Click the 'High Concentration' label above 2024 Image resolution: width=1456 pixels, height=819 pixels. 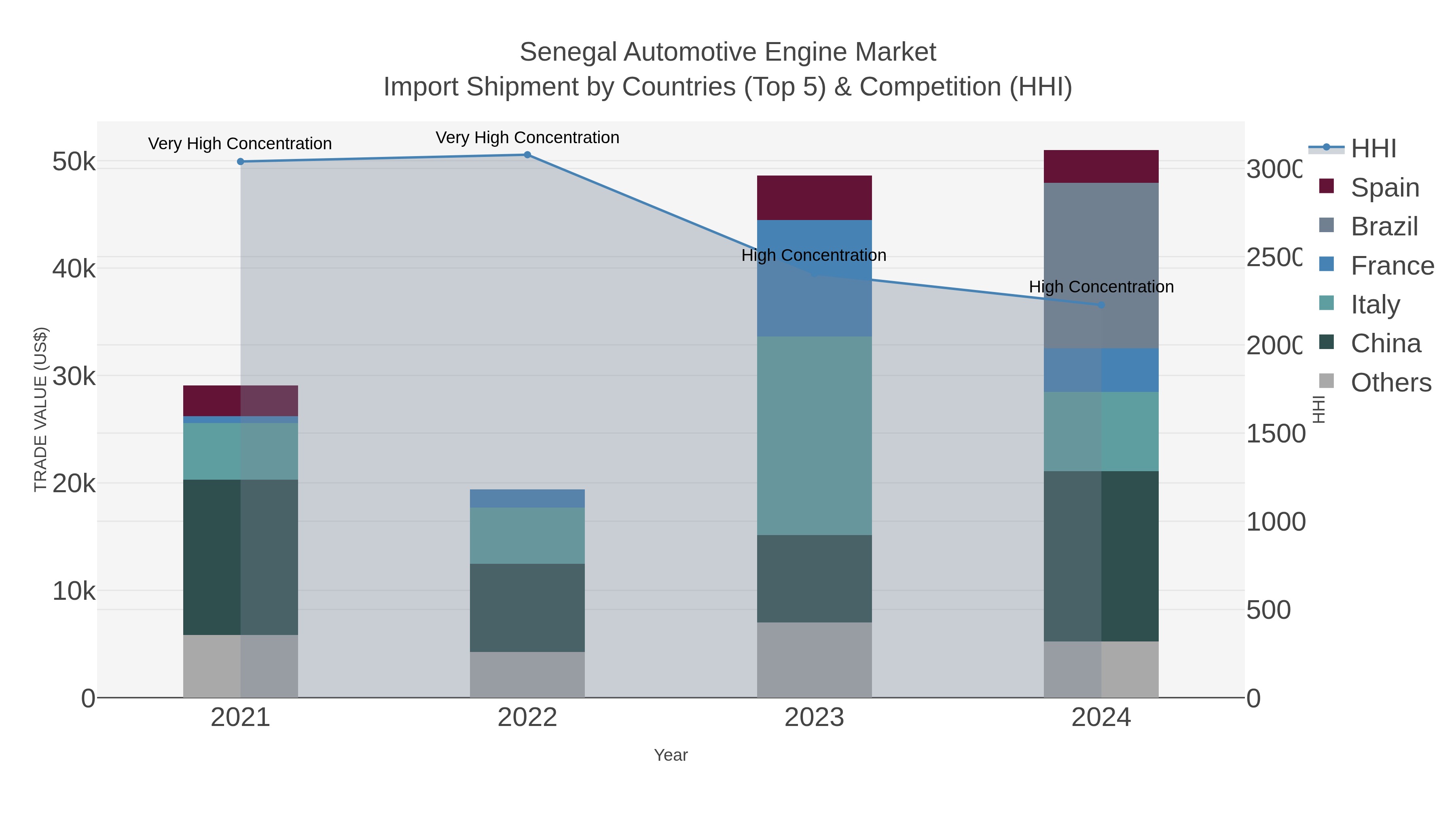(1101, 287)
